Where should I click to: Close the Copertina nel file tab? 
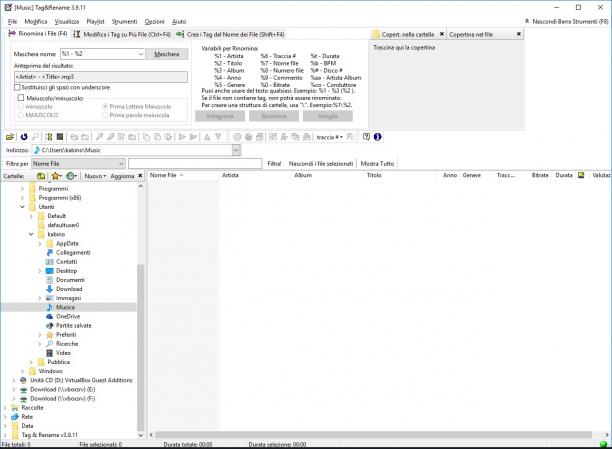pyautogui.click(x=519, y=34)
